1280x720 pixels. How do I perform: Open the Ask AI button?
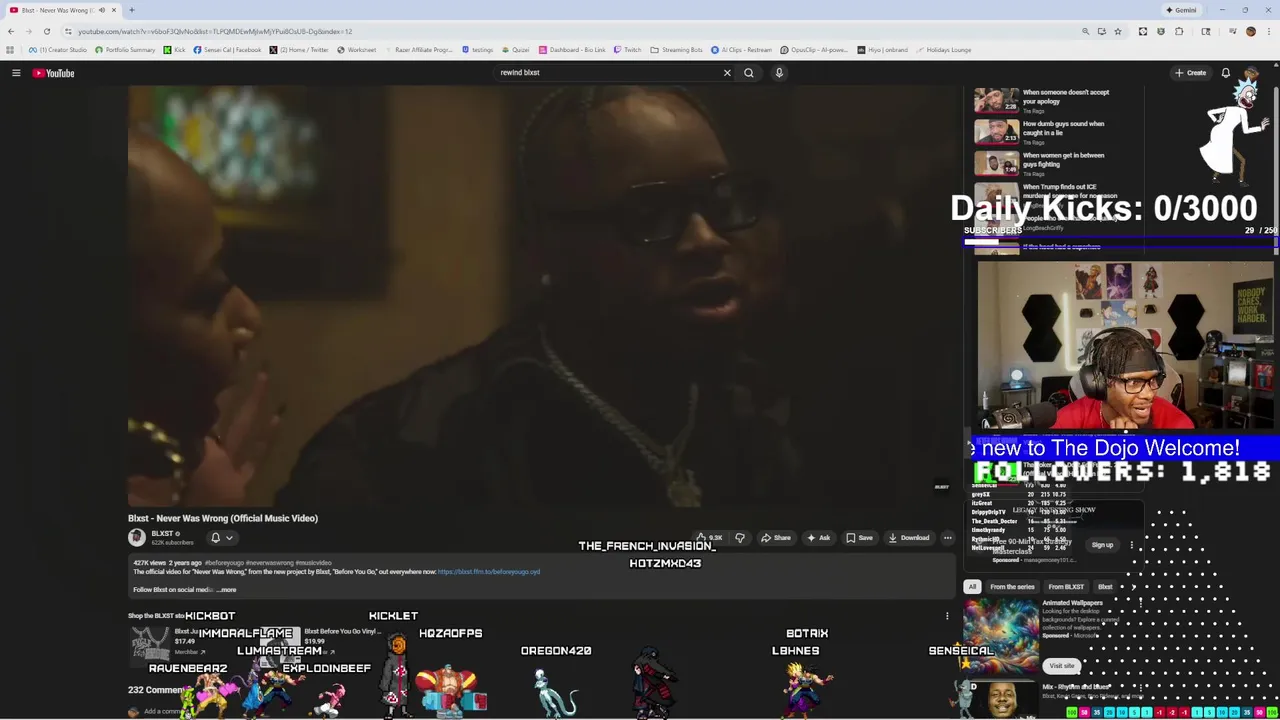tap(818, 538)
